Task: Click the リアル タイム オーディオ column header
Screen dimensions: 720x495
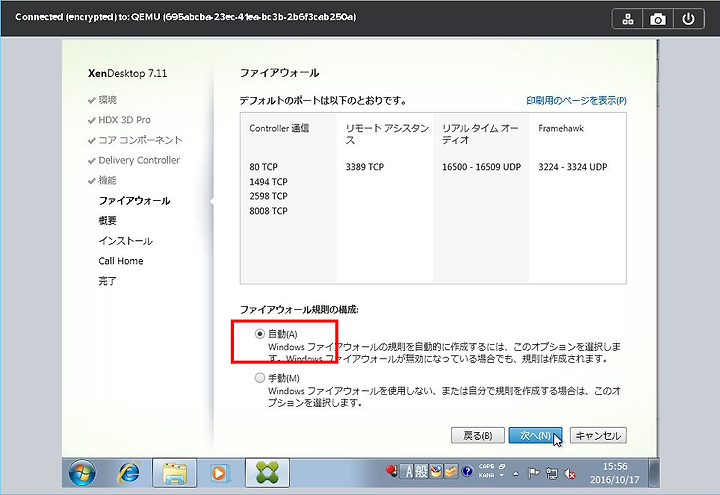Action: (x=480, y=134)
